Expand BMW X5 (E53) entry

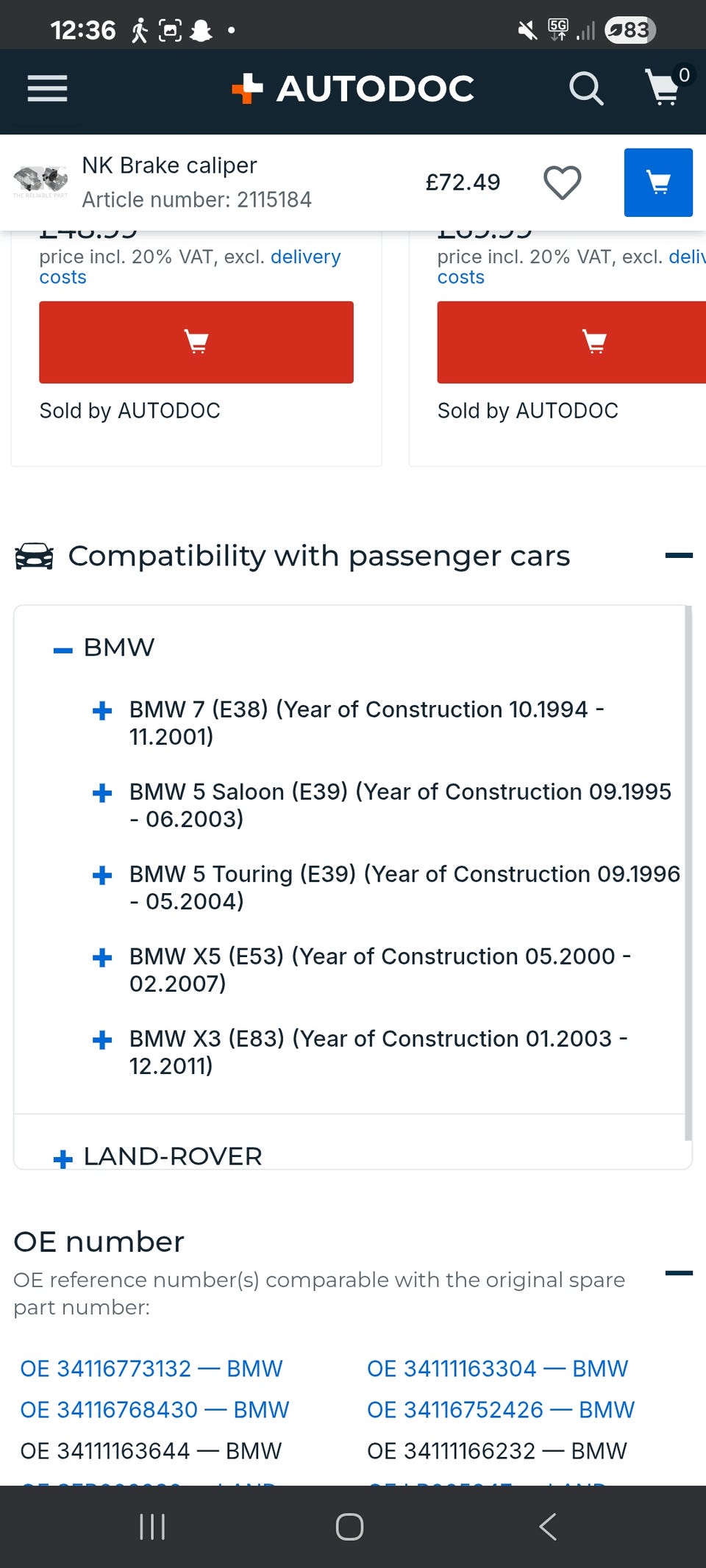point(102,958)
